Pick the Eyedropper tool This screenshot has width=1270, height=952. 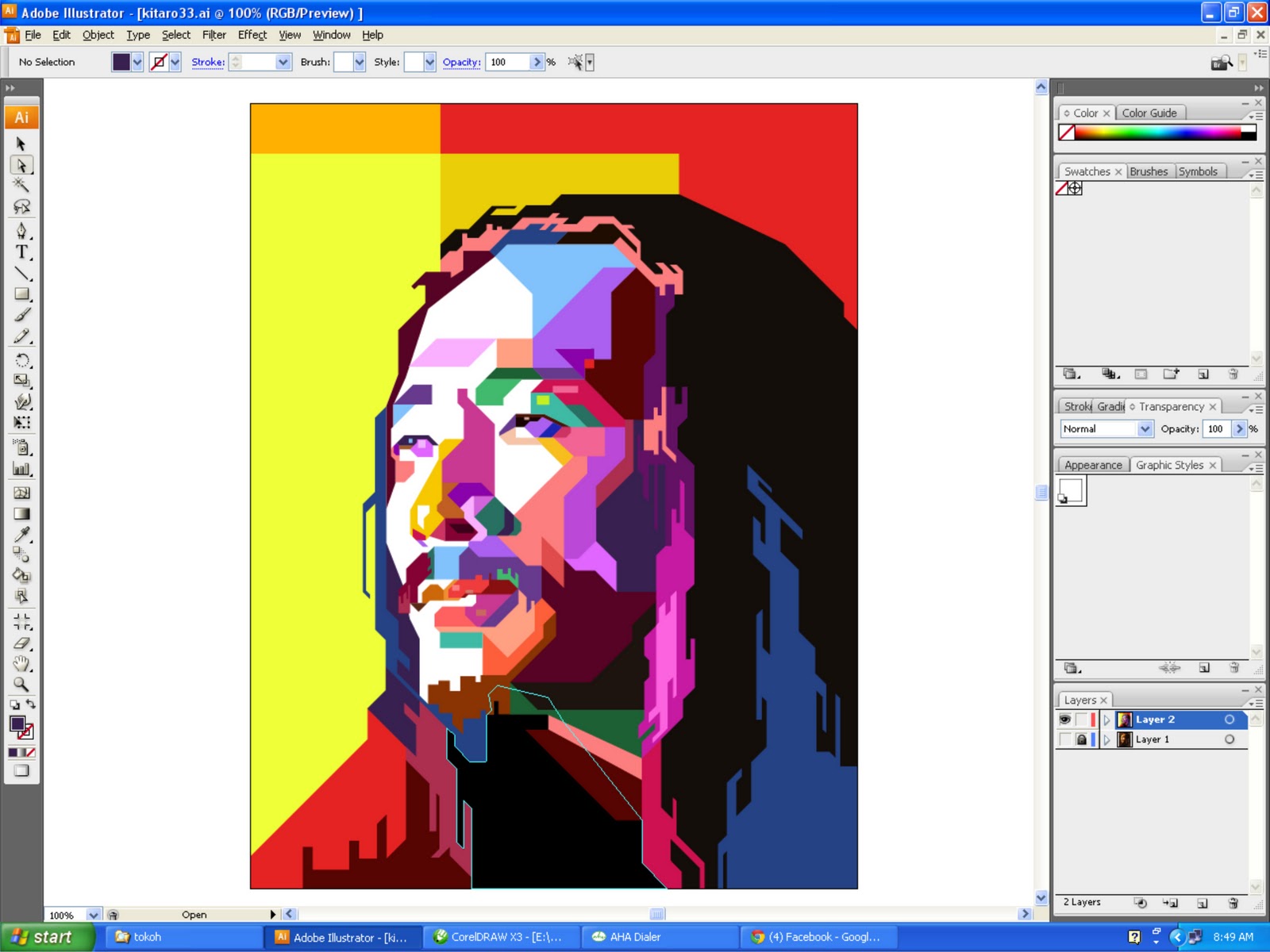click(x=22, y=534)
